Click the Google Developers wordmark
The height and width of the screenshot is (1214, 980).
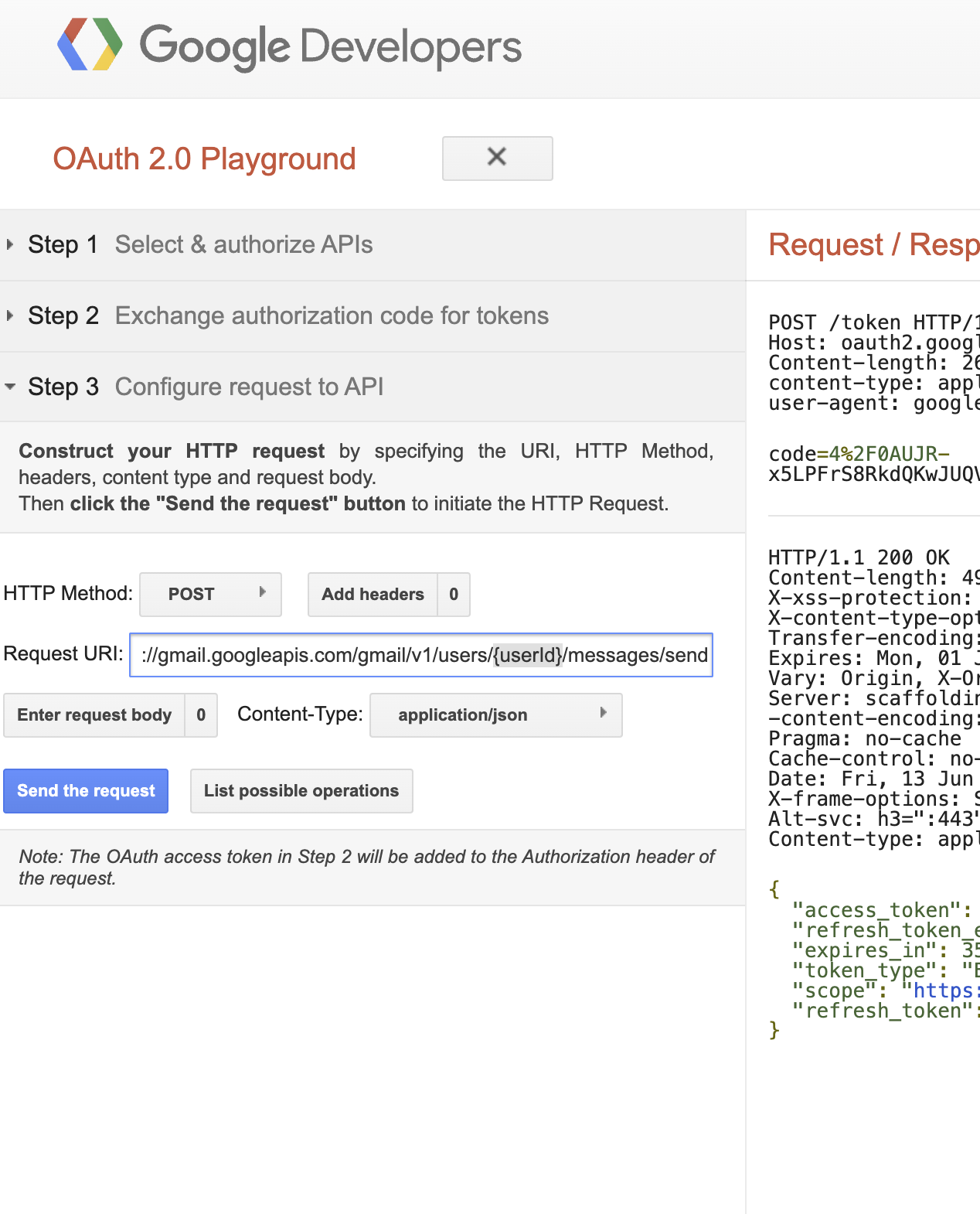330,47
